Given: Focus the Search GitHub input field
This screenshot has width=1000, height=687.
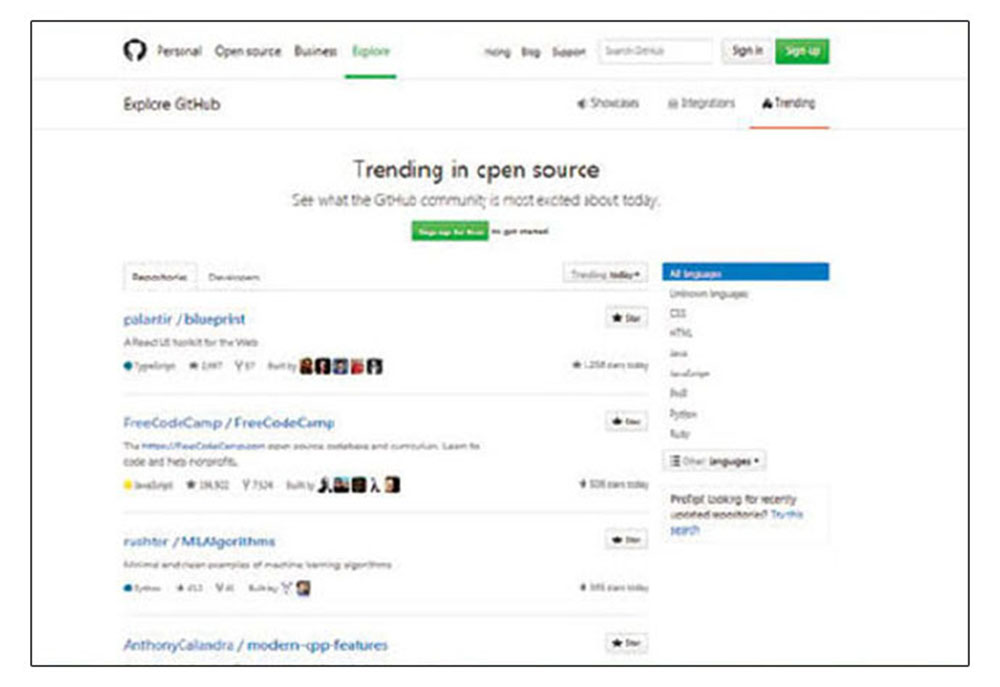Looking at the screenshot, I should (x=655, y=51).
